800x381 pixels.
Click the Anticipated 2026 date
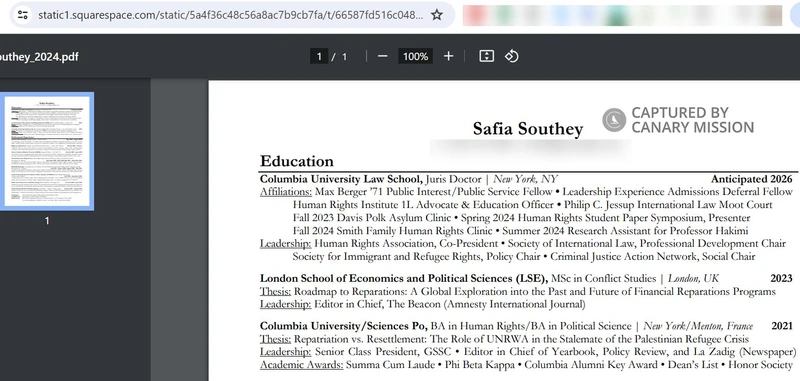click(752, 179)
